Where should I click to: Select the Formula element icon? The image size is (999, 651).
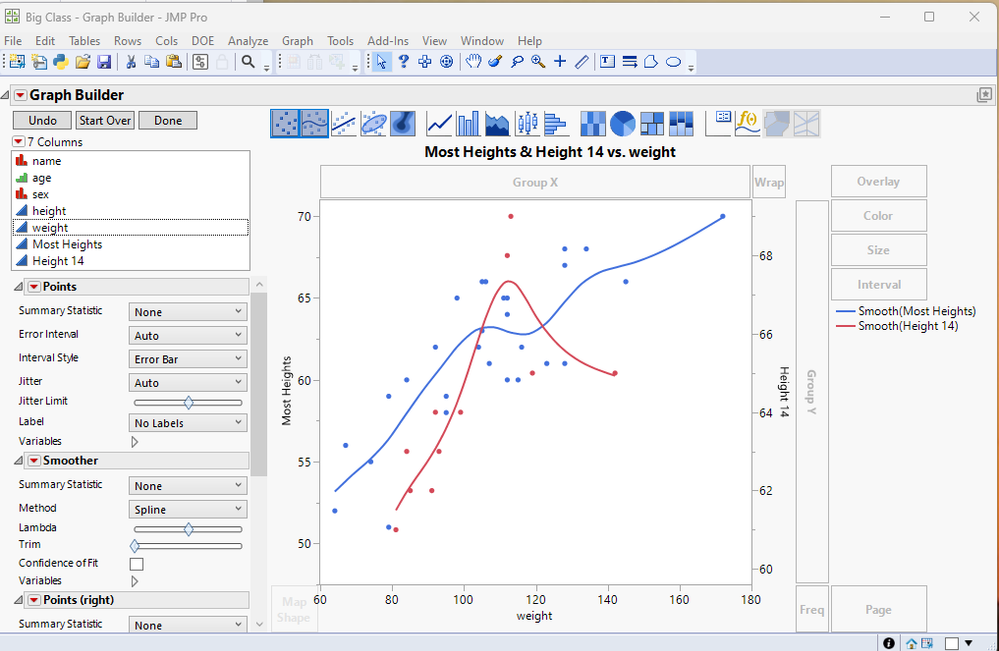coord(747,123)
